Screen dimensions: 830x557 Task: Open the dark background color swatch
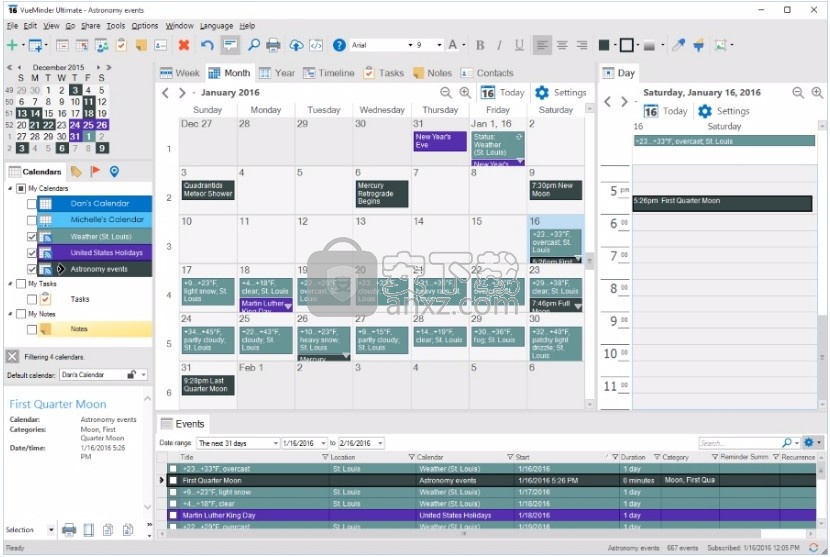coord(603,46)
